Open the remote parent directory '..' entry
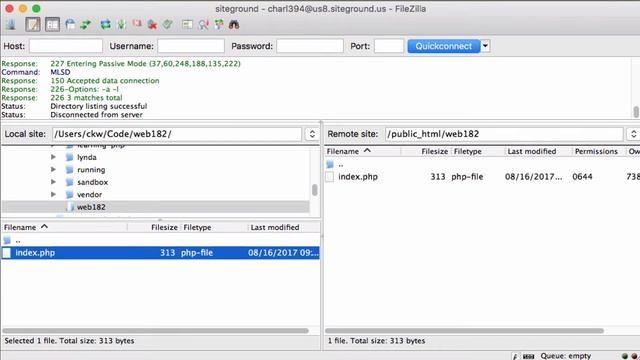The height and width of the screenshot is (360, 640). [x=340, y=164]
